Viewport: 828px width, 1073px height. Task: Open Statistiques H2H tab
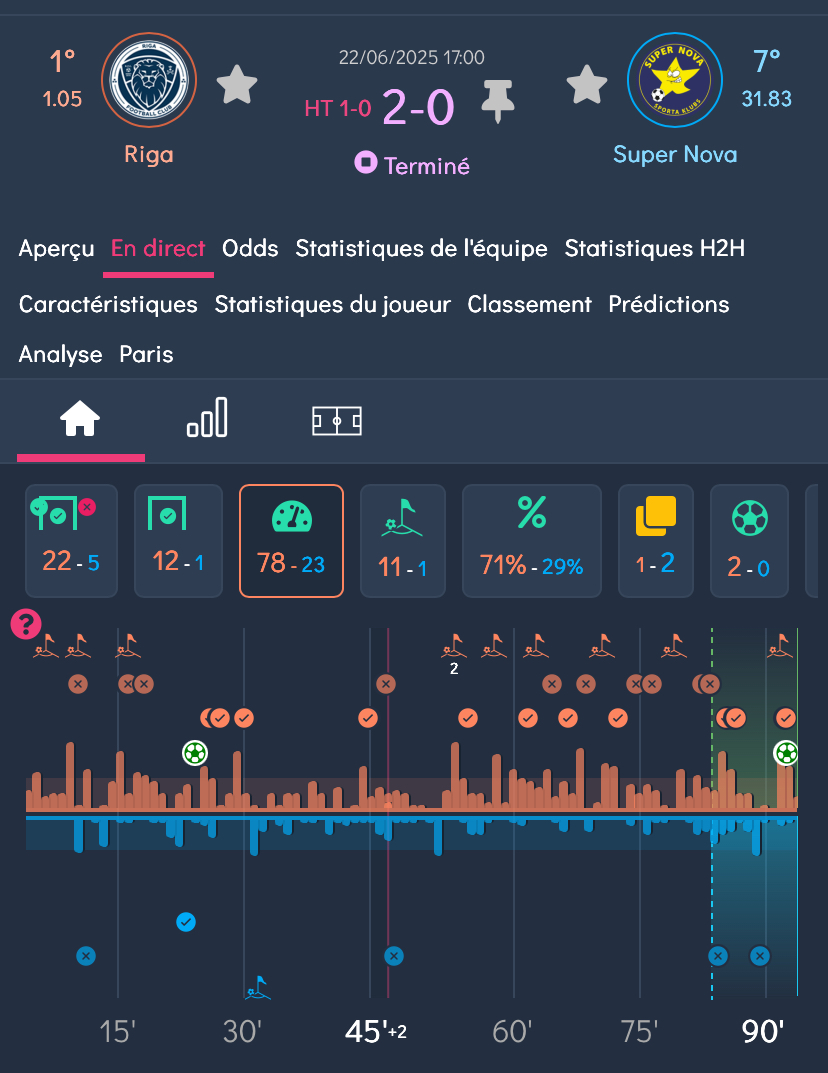click(654, 248)
